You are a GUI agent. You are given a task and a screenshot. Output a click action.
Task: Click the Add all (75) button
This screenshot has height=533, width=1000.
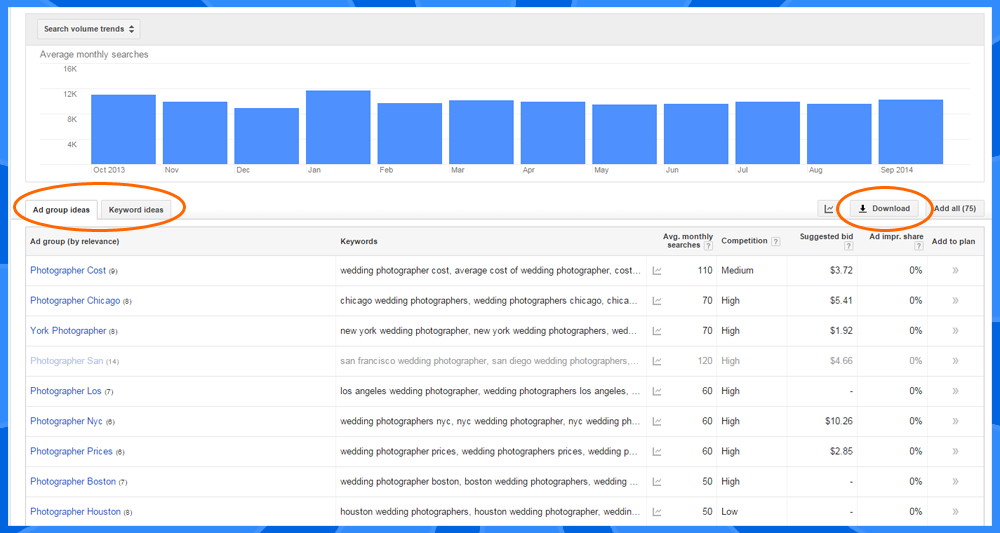click(955, 209)
